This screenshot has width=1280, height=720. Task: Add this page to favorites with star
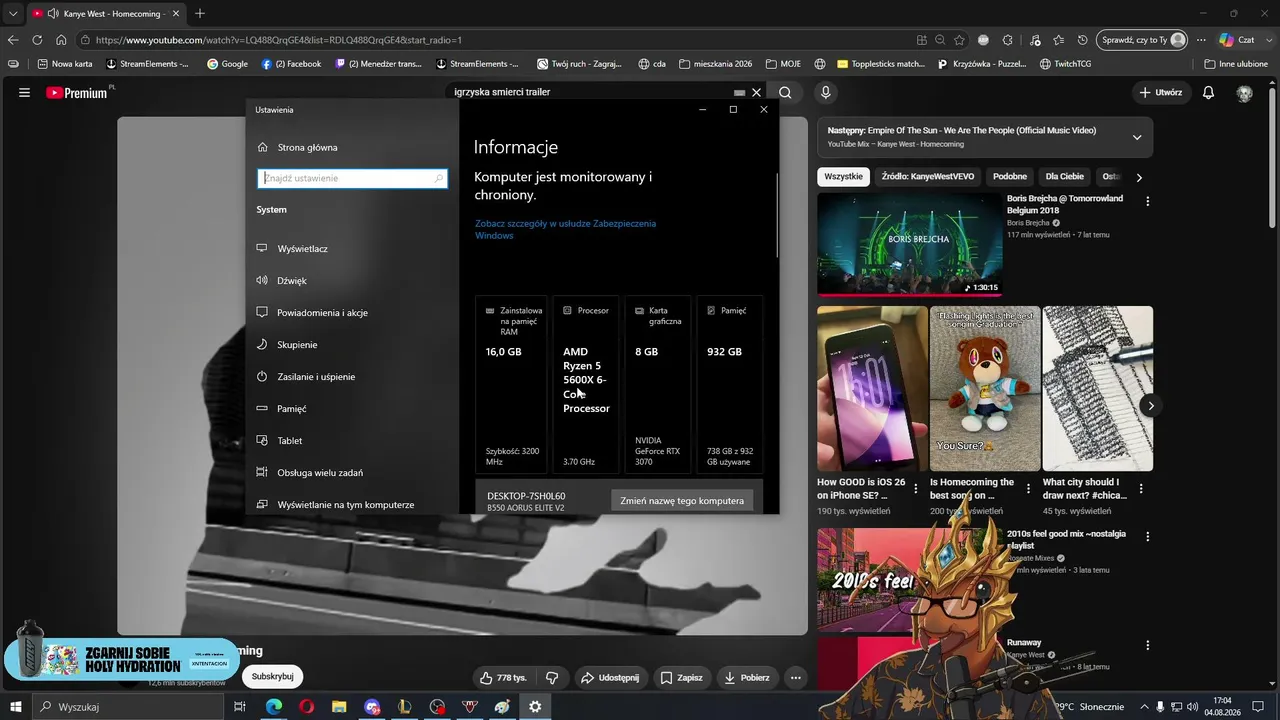959,40
